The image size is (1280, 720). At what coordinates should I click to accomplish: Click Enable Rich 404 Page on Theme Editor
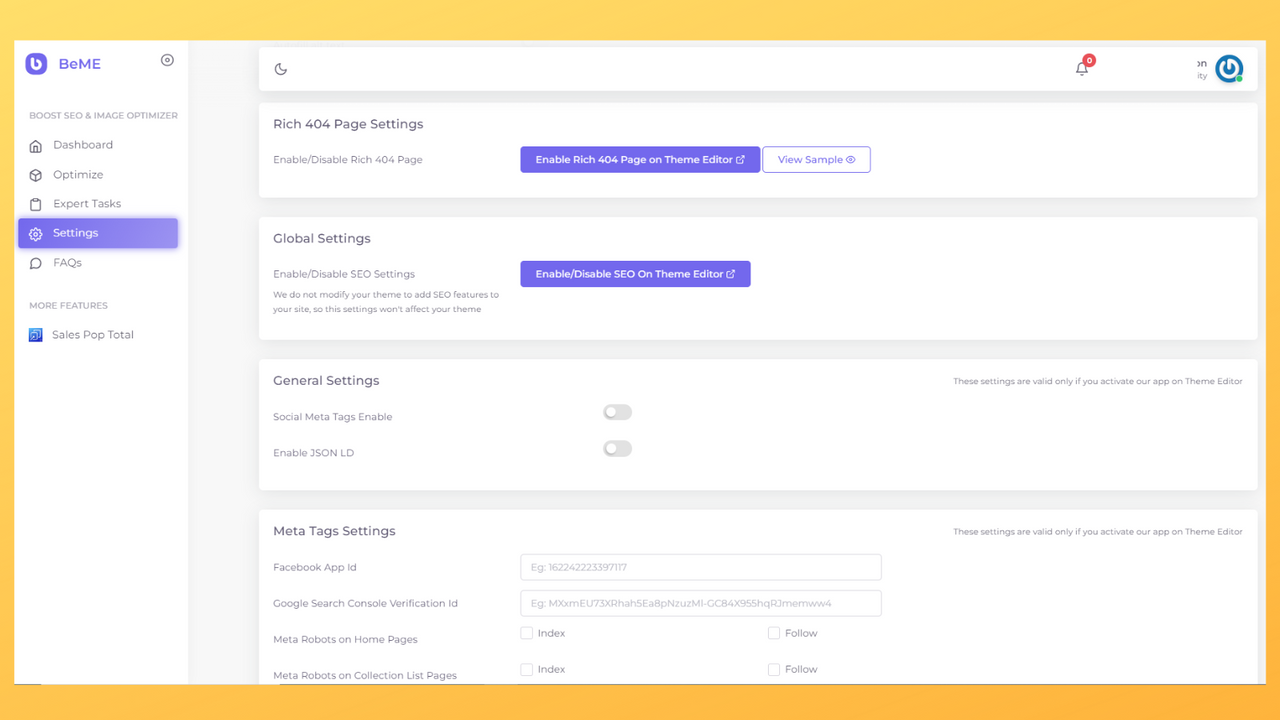click(640, 160)
